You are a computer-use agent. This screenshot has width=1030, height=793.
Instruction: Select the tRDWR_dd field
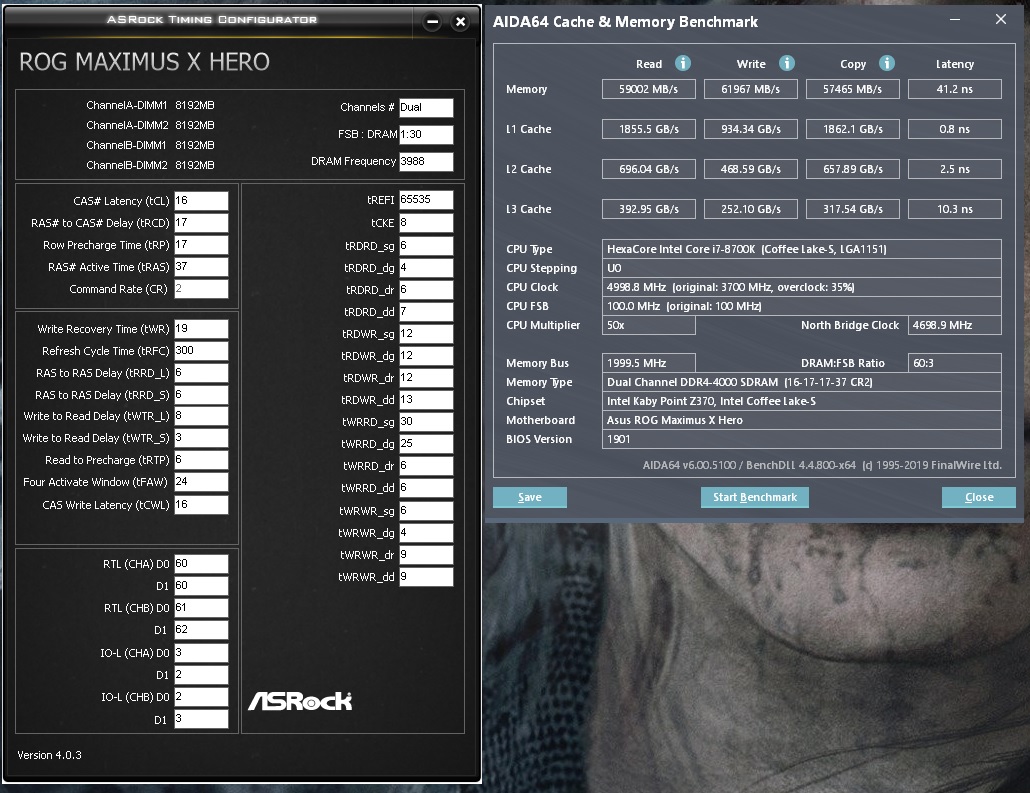(x=426, y=399)
